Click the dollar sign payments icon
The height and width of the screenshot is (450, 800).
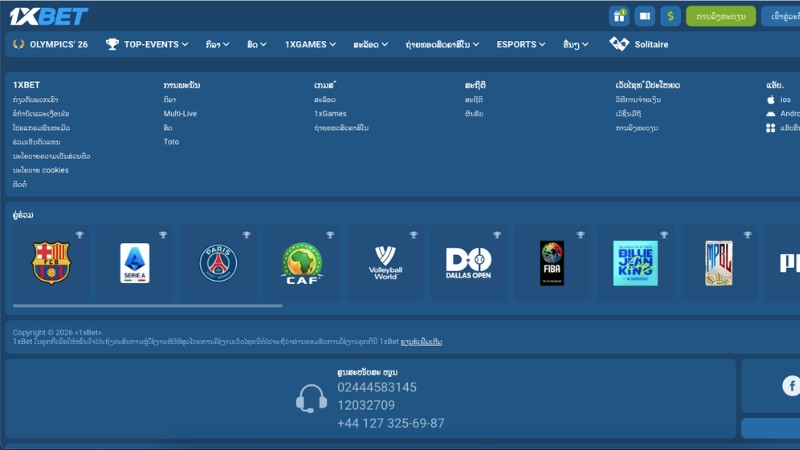point(670,16)
